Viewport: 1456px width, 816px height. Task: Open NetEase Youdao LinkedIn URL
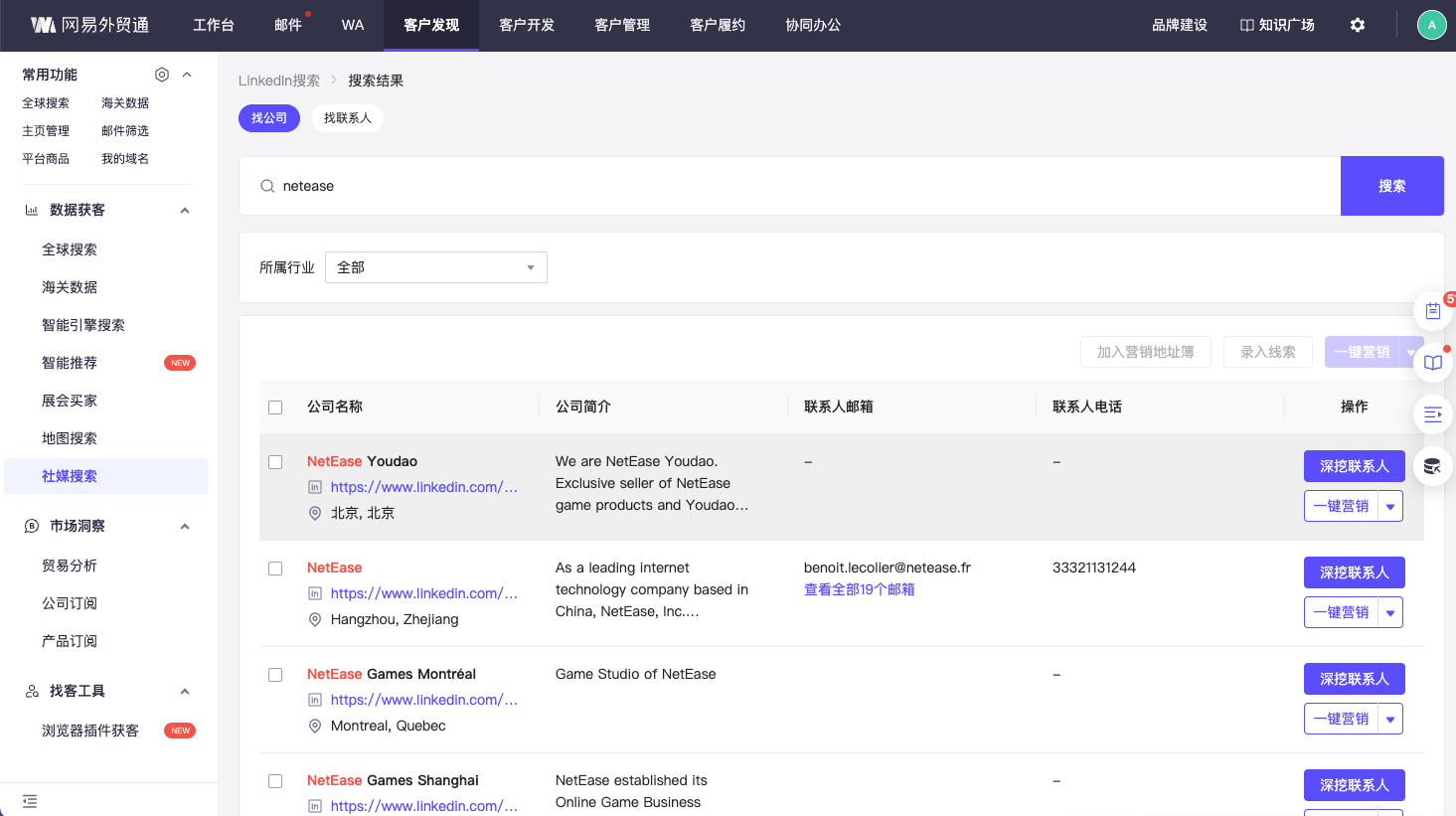click(424, 487)
